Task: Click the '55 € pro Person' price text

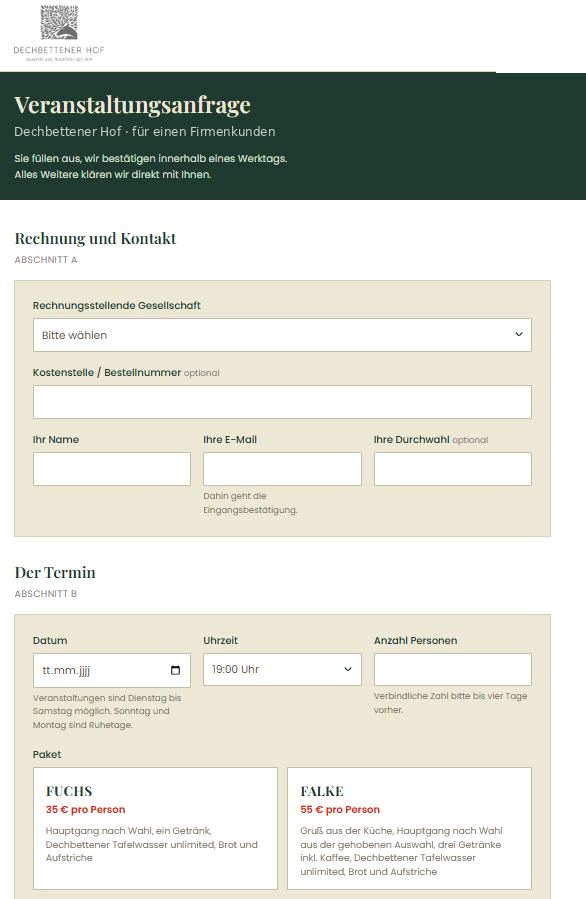Action: click(x=340, y=810)
